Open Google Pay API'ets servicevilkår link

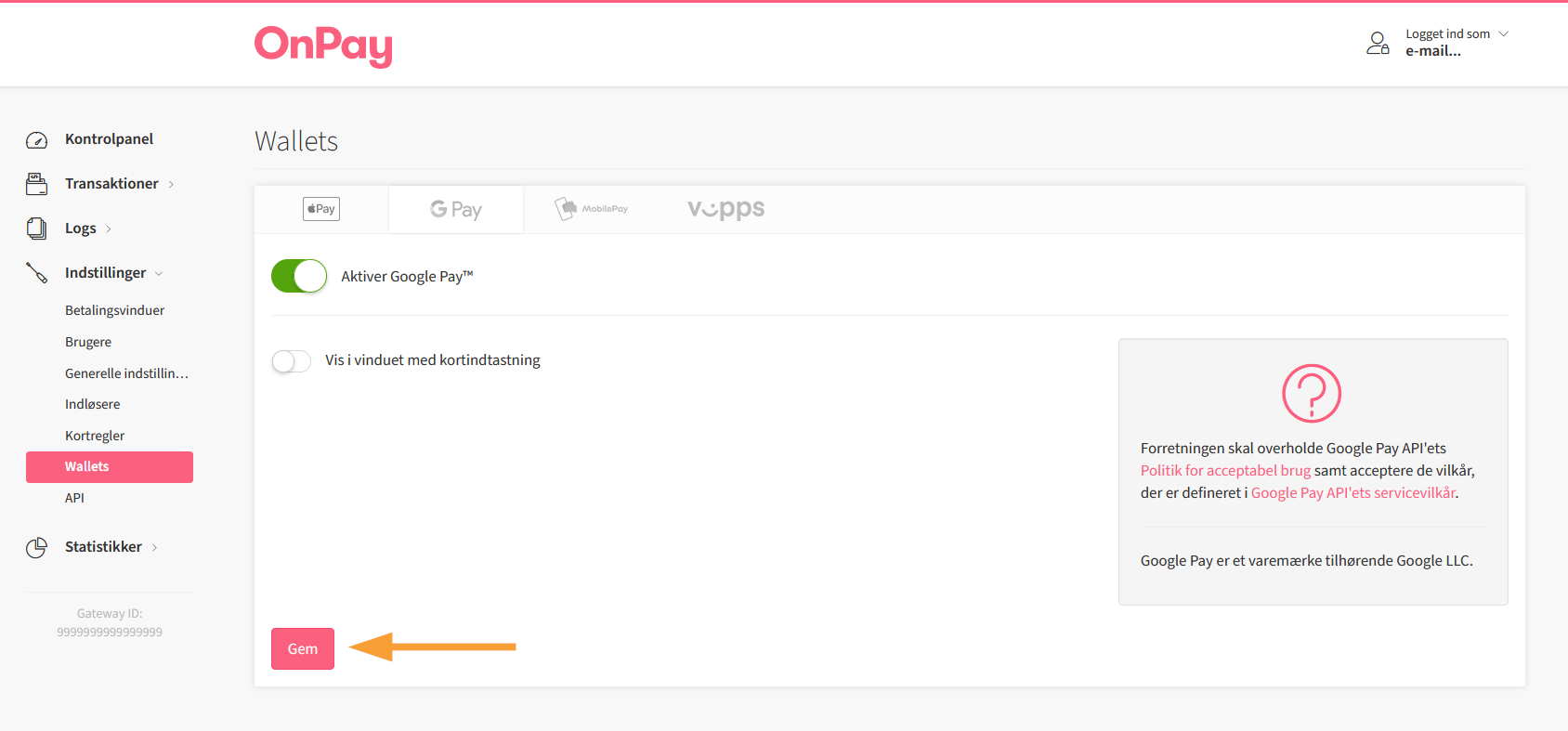click(x=1352, y=493)
